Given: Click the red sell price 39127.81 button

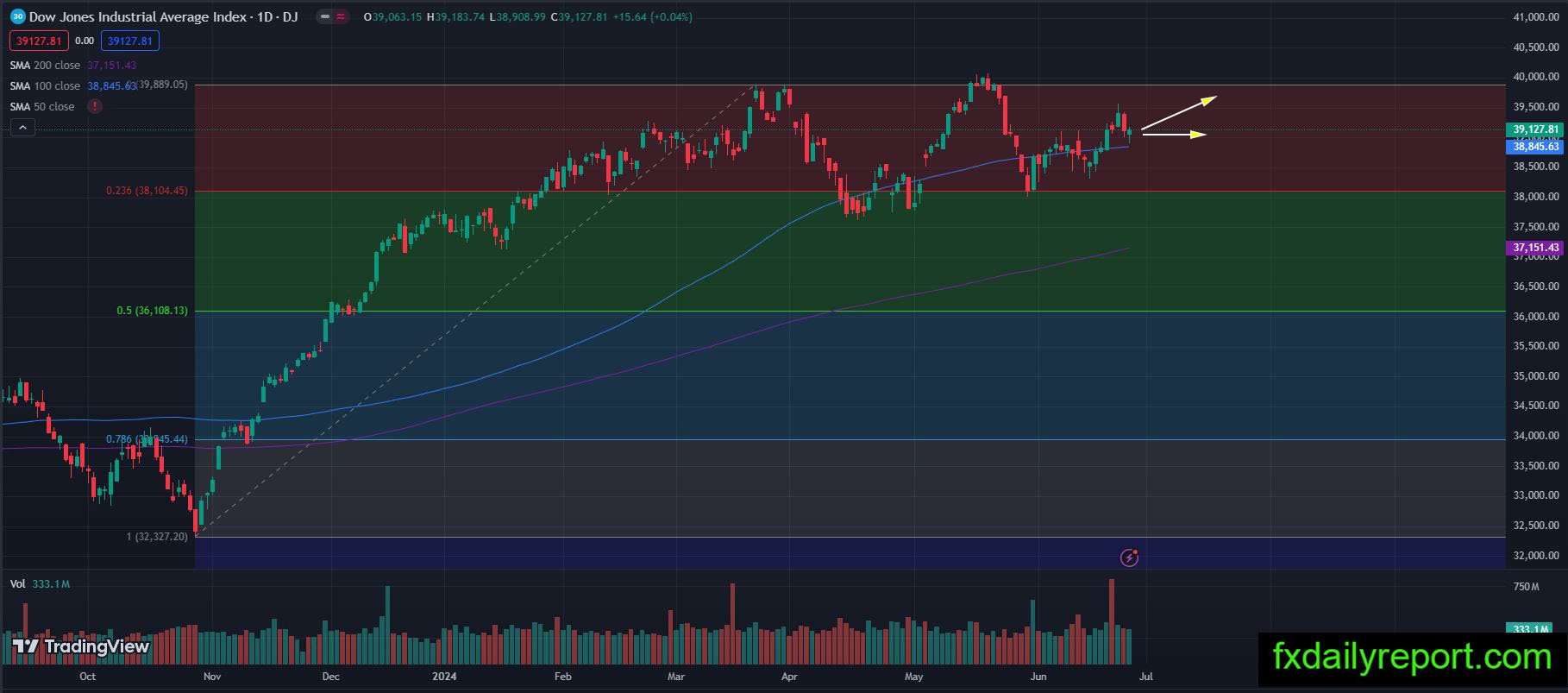Looking at the screenshot, I should pyautogui.click(x=39, y=41).
